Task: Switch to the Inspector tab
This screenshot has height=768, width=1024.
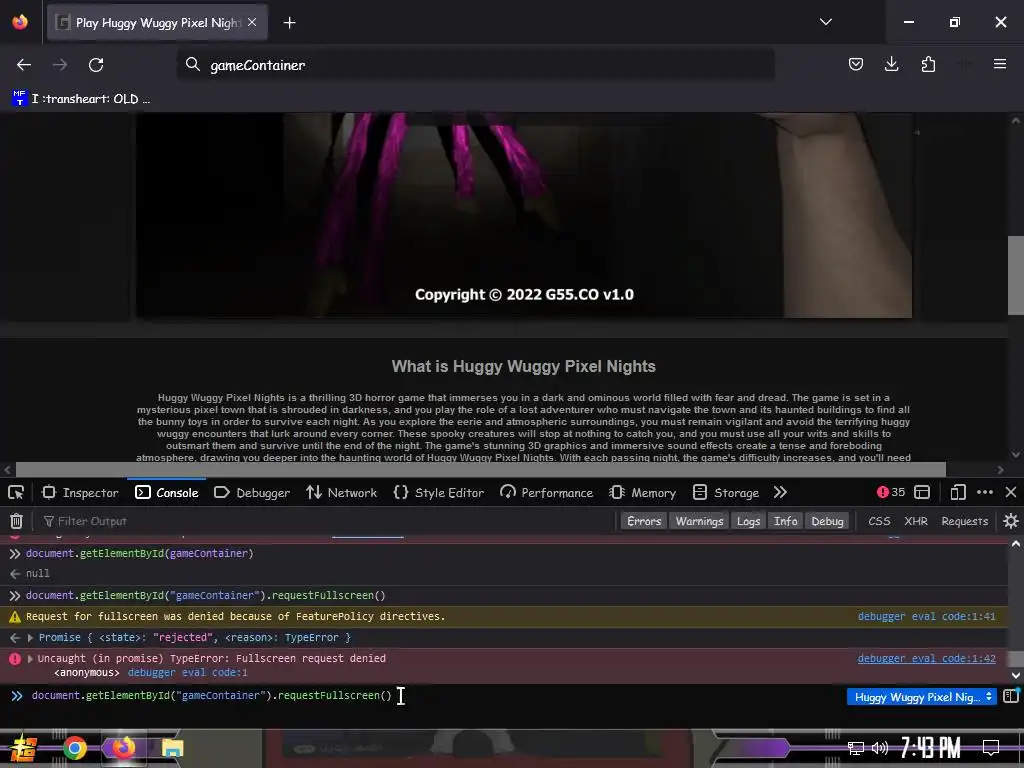Action: tap(80, 492)
